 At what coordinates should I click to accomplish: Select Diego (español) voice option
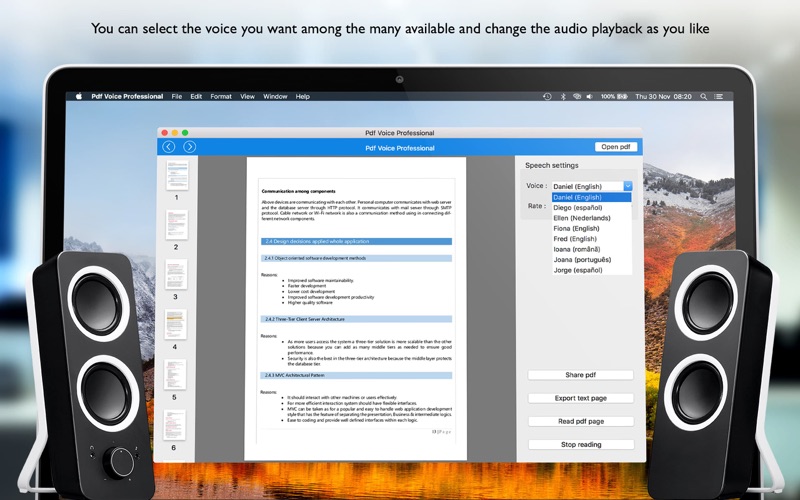pyautogui.click(x=576, y=208)
